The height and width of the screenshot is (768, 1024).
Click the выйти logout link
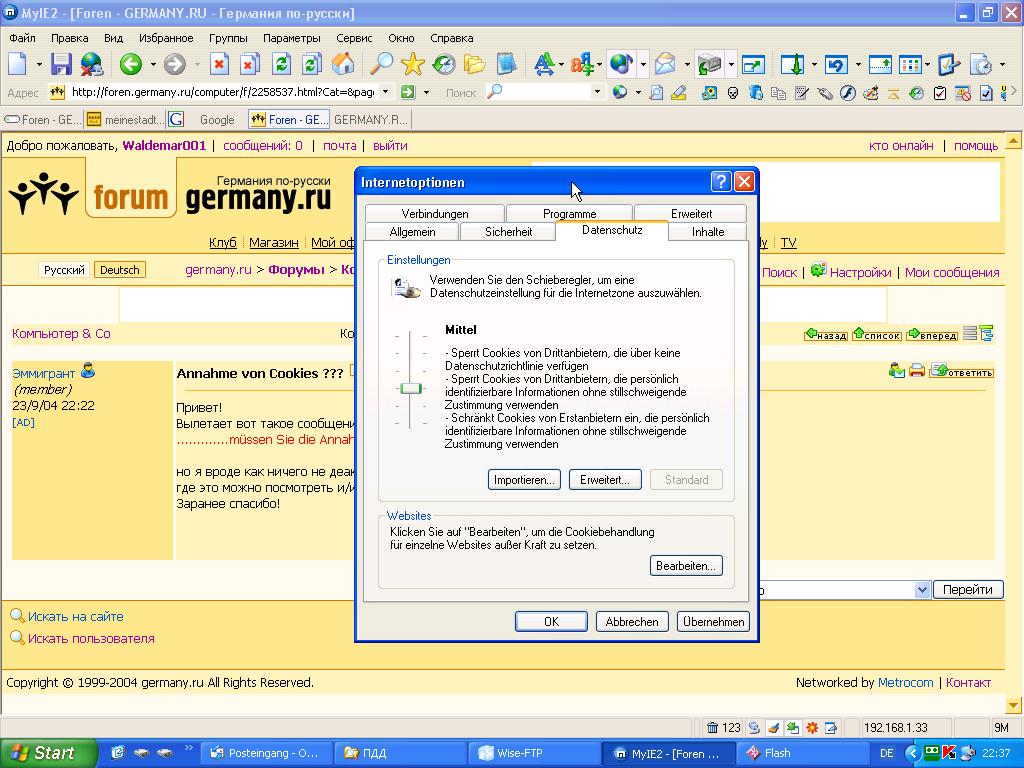(x=390, y=146)
